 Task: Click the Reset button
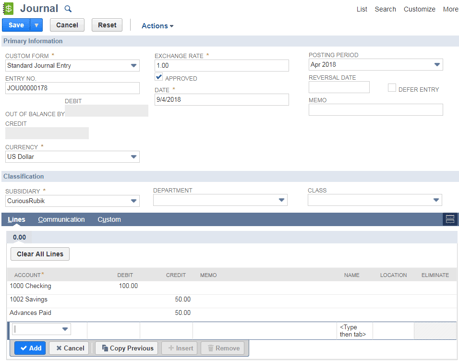[x=107, y=25]
